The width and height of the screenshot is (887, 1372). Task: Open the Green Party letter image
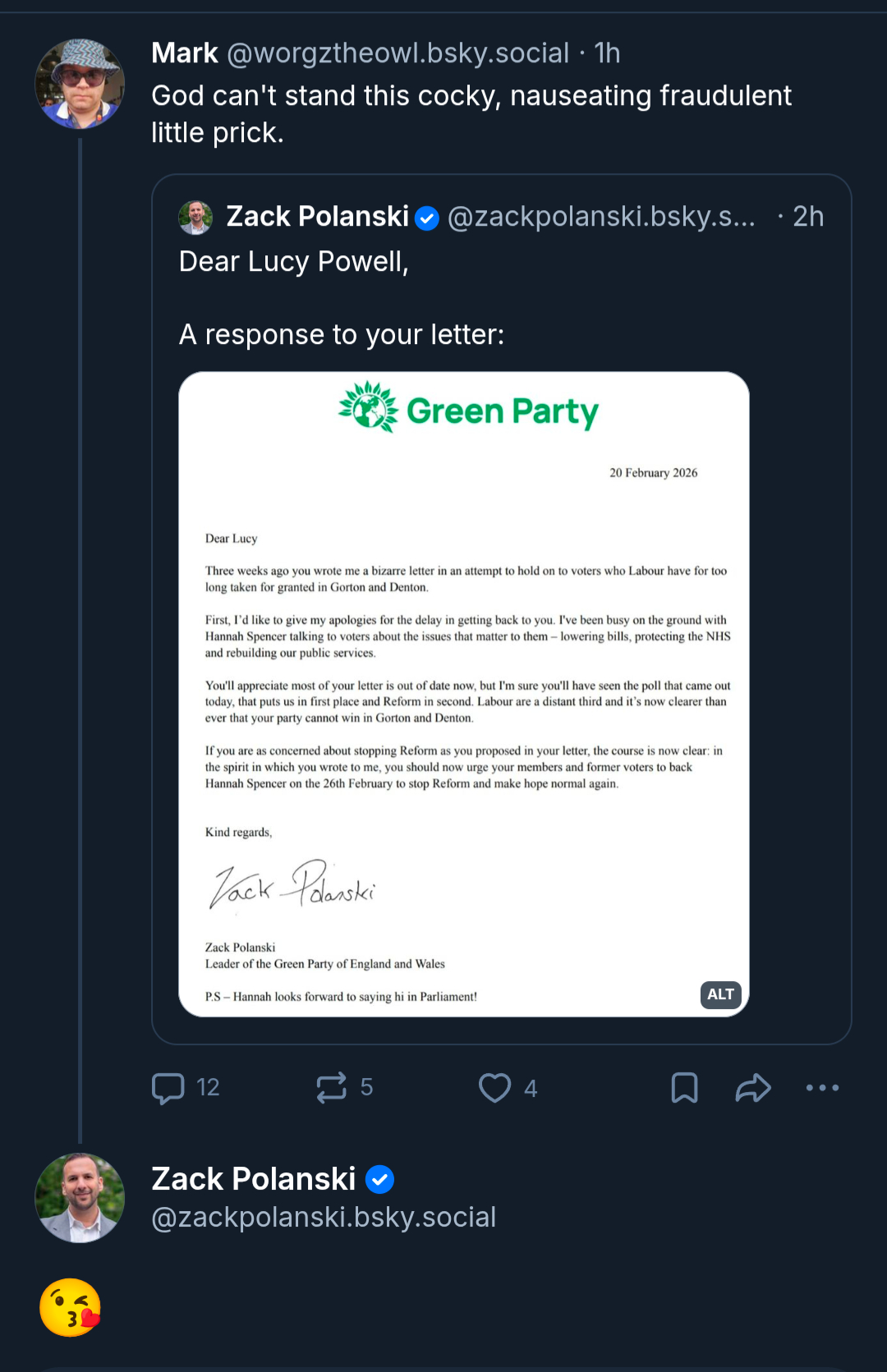[464, 694]
